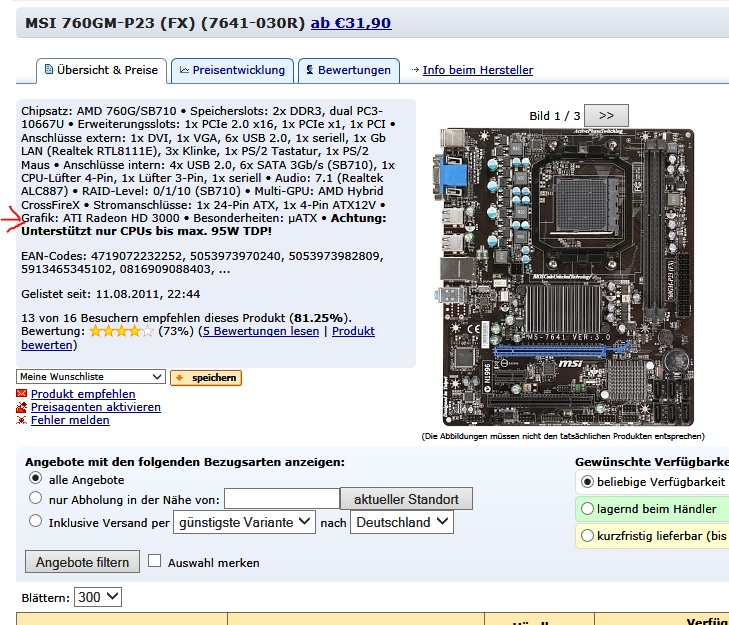Click the person icon on Bewertungen tab
This screenshot has width=729, height=625.
point(310,70)
